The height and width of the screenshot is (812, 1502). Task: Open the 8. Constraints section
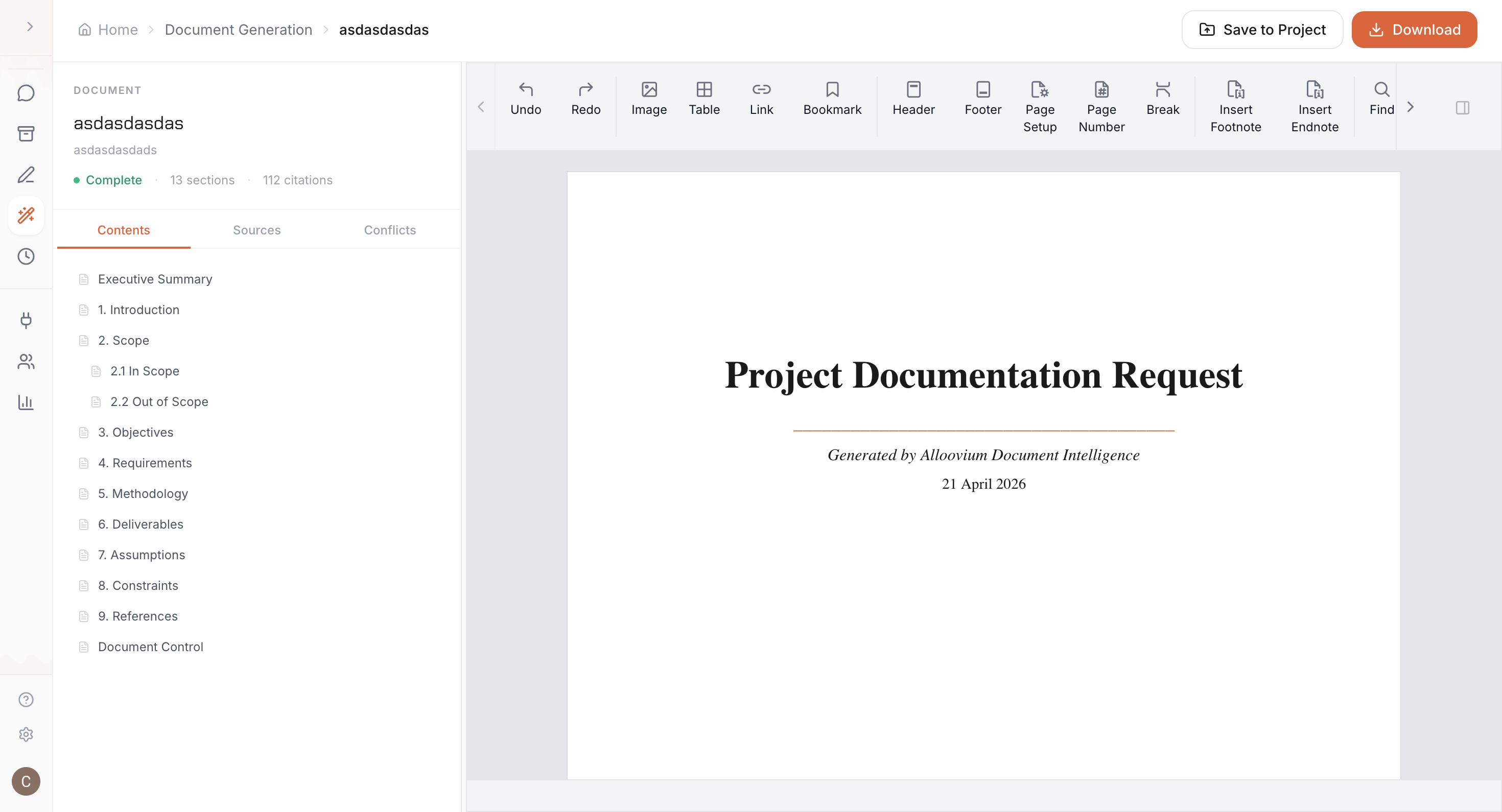tap(138, 585)
